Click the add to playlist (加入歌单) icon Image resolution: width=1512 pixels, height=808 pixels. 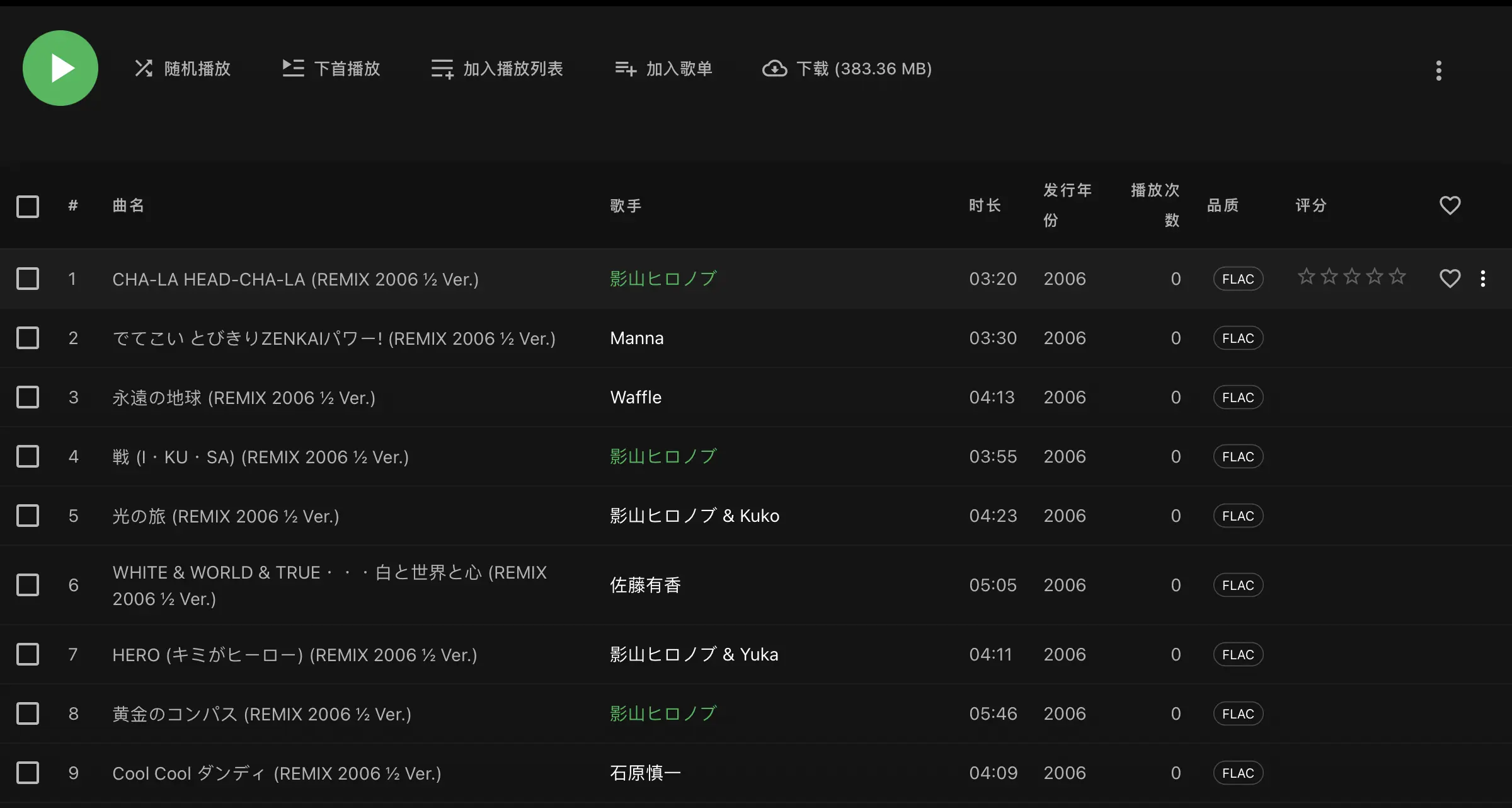(624, 68)
